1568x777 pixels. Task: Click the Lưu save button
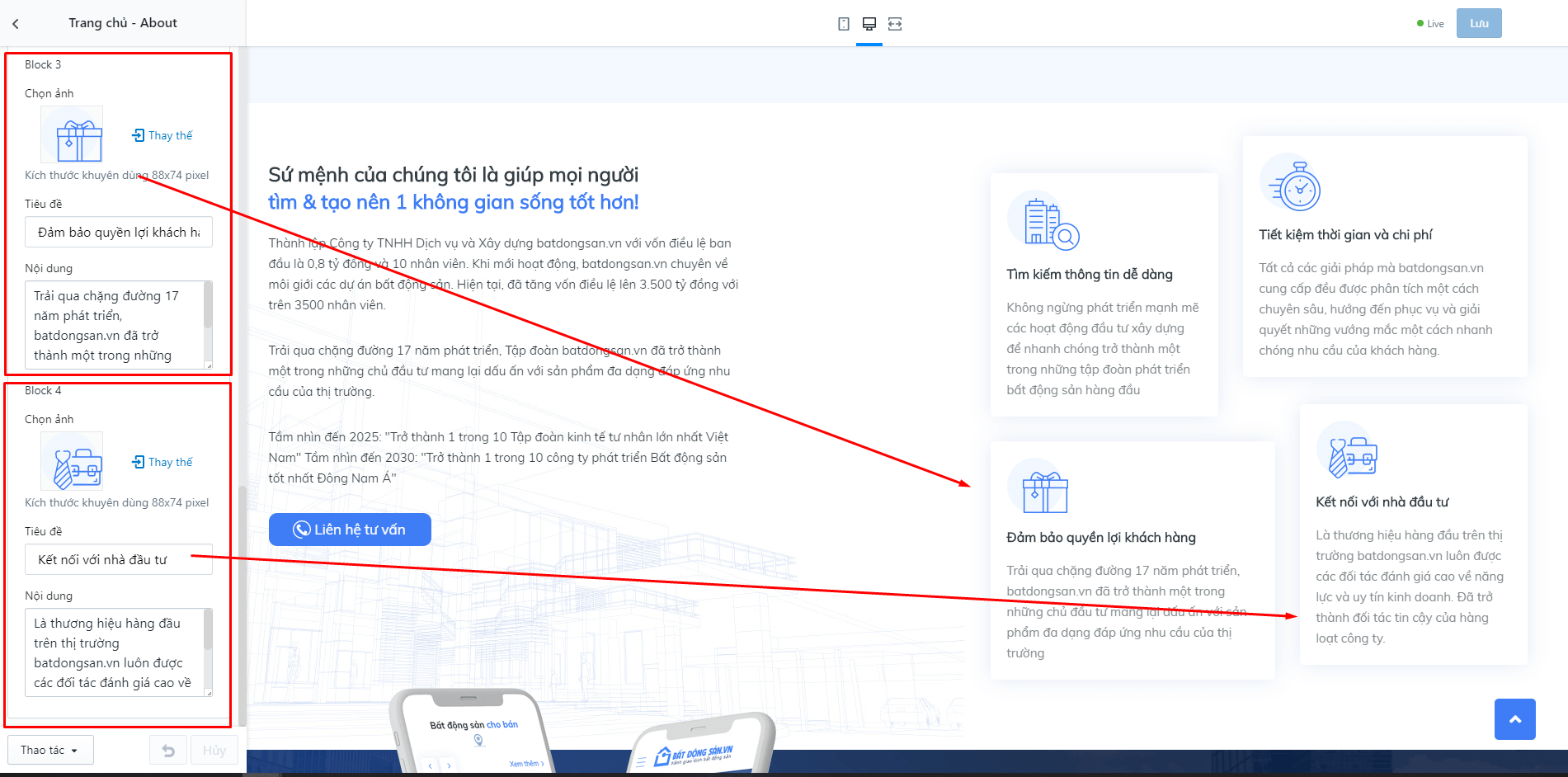point(1479,23)
